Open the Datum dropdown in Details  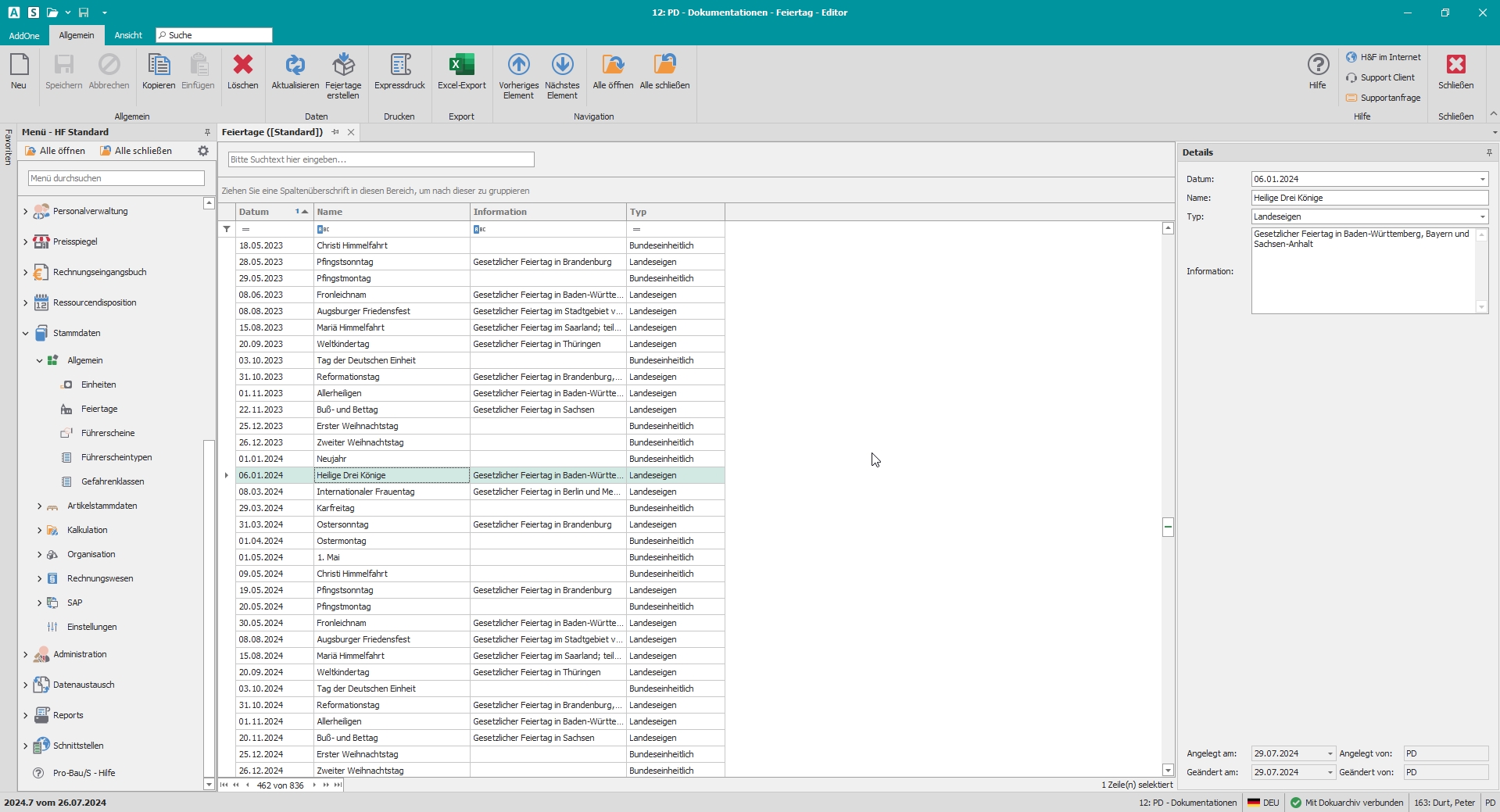[x=1482, y=180]
